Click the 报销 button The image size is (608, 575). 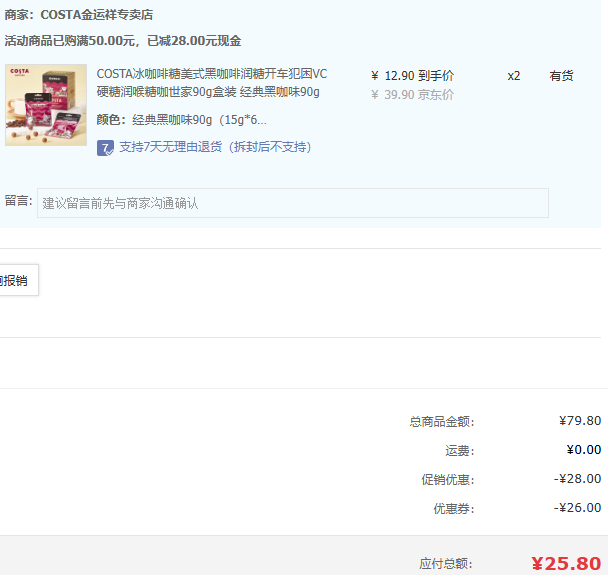[18, 280]
